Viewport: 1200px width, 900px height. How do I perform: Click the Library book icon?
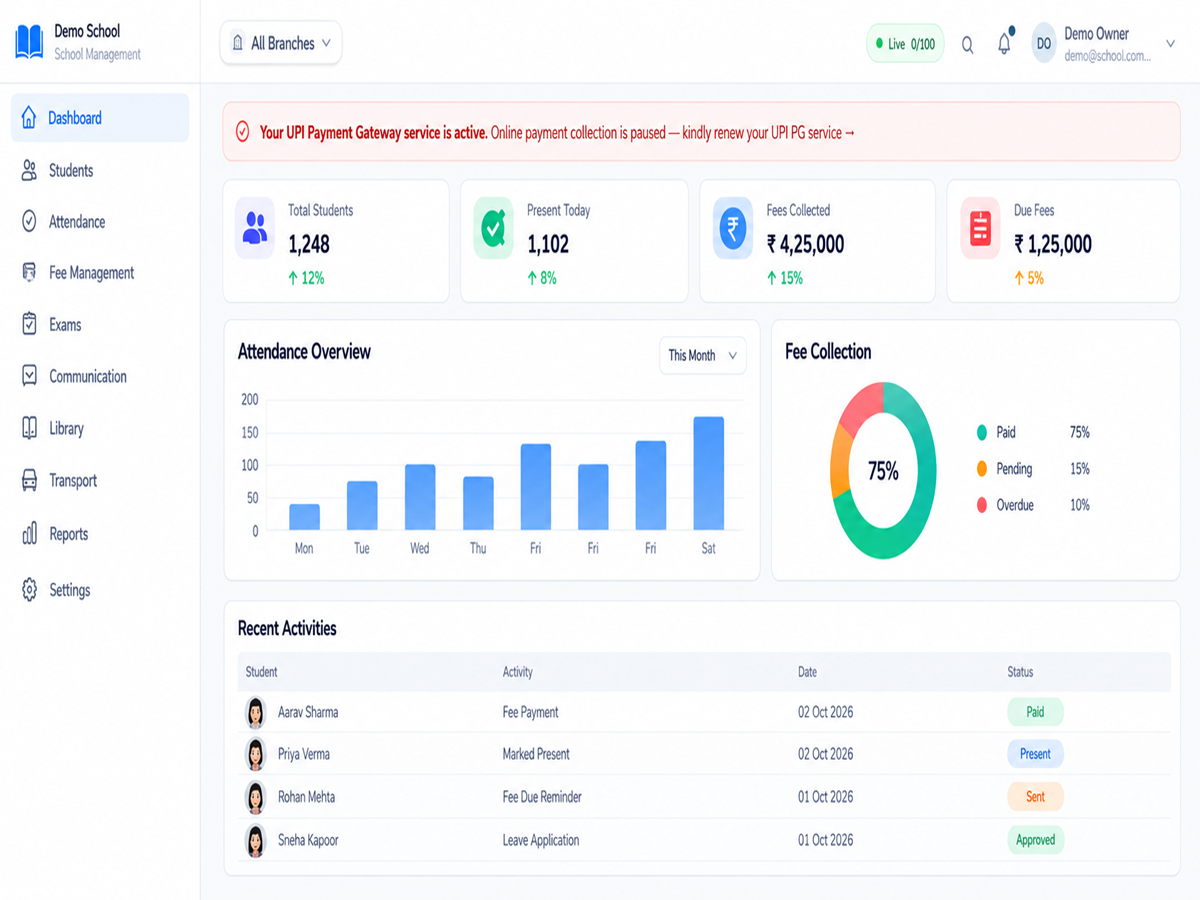[29, 428]
